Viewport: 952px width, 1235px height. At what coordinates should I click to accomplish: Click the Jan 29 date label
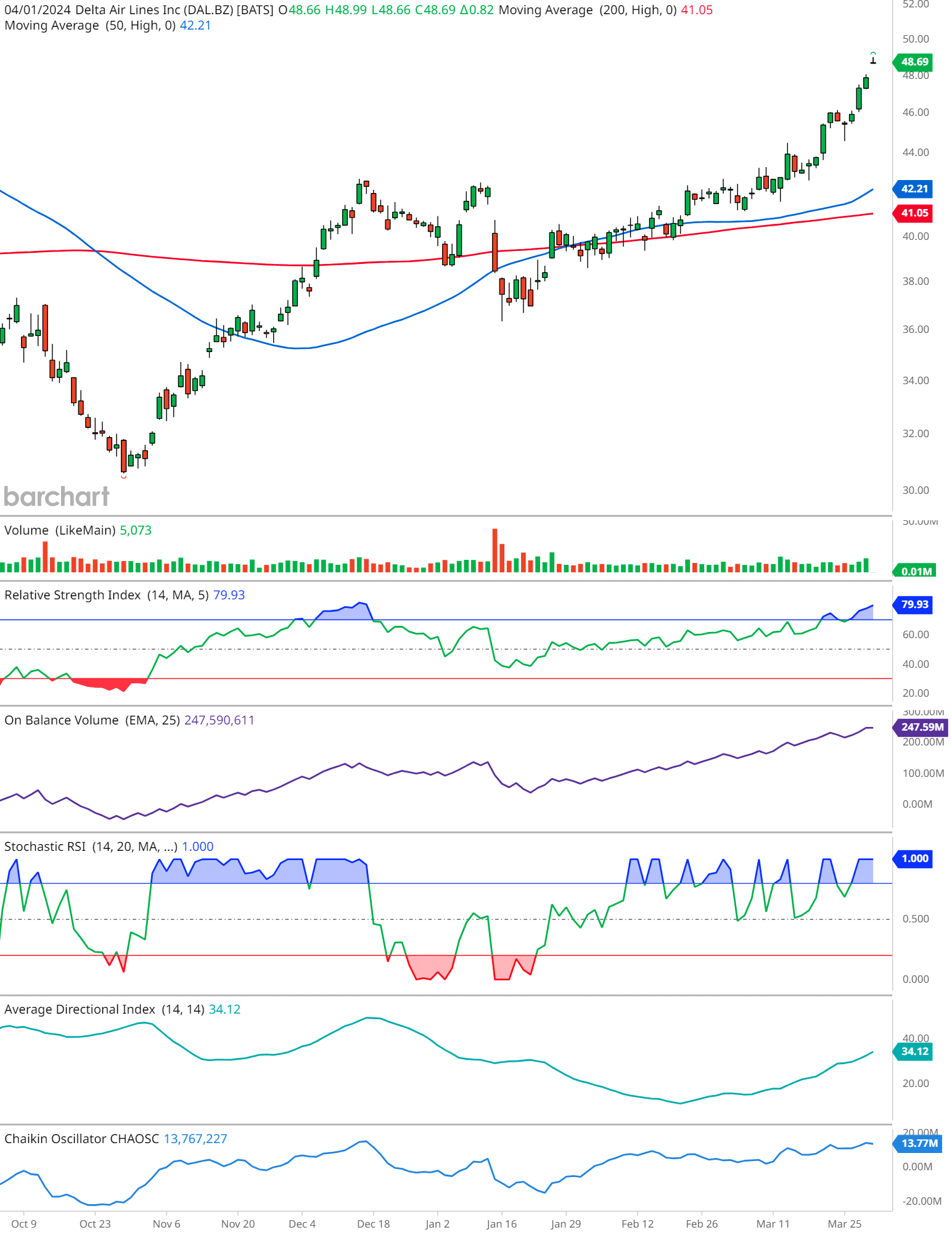[x=566, y=1224]
